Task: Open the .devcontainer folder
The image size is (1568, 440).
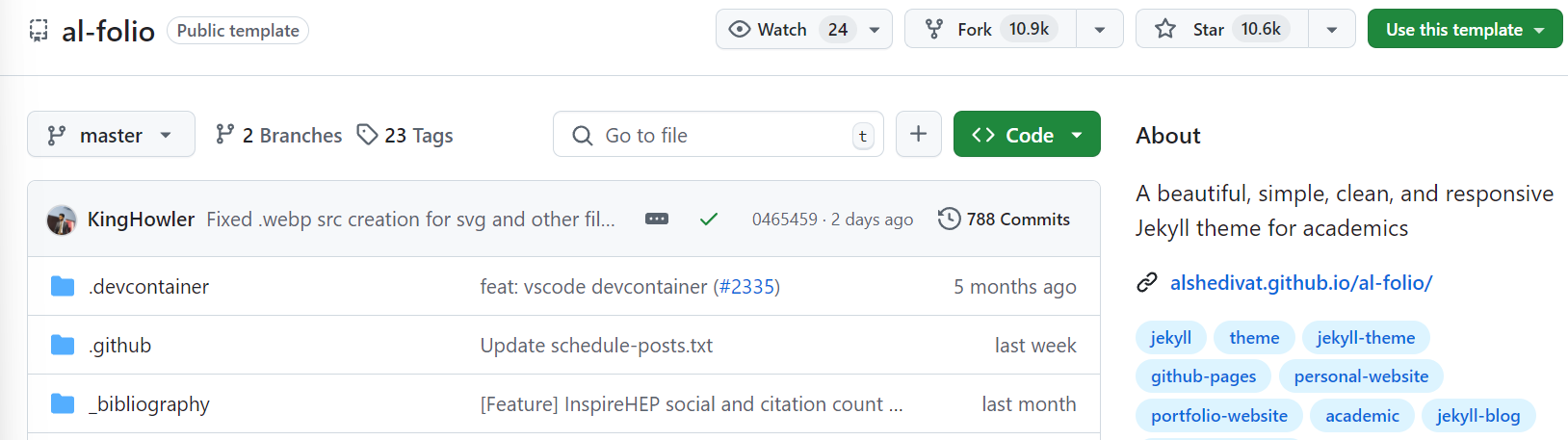Action: (x=148, y=287)
